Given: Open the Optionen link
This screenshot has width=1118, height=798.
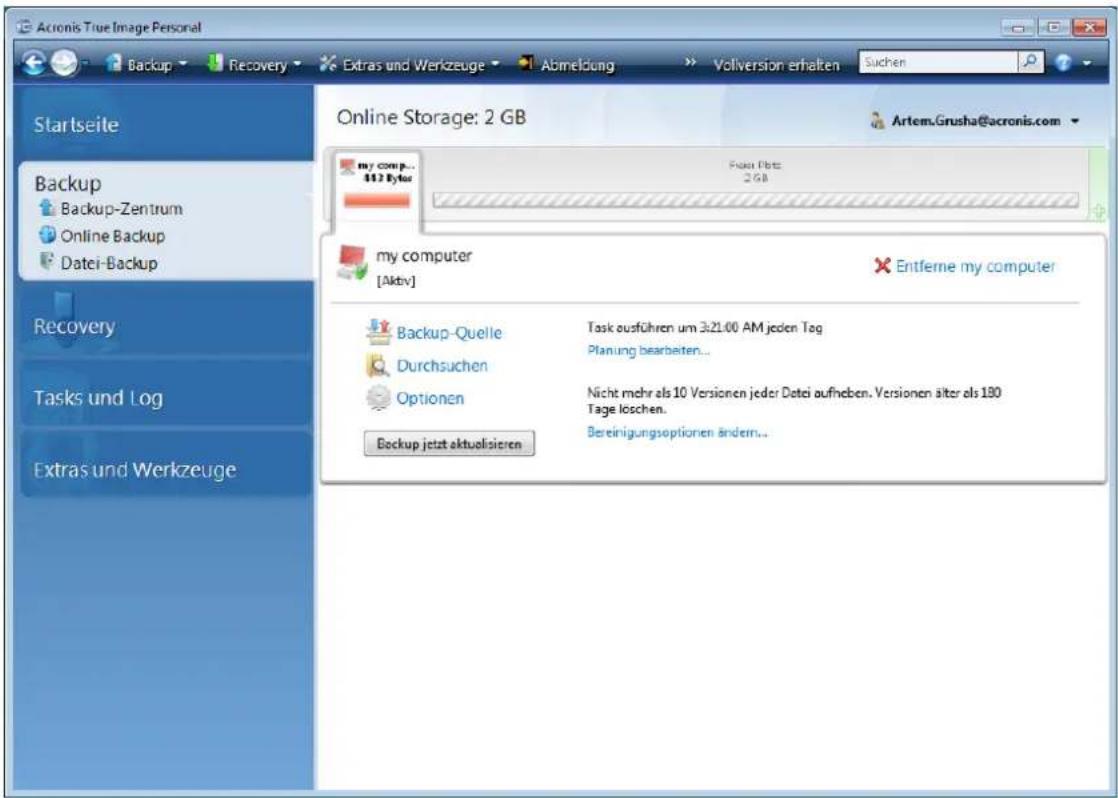Looking at the screenshot, I should [430, 398].
